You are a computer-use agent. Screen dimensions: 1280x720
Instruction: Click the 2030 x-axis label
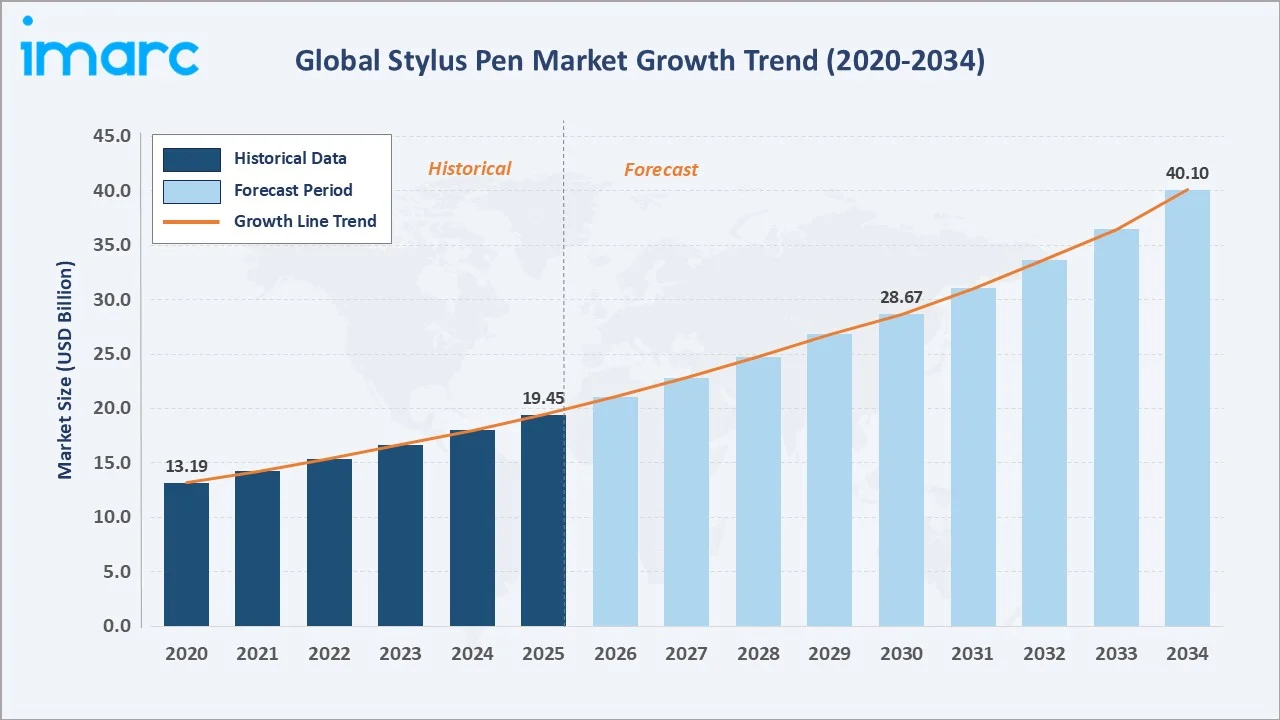[x=901, y=654]
